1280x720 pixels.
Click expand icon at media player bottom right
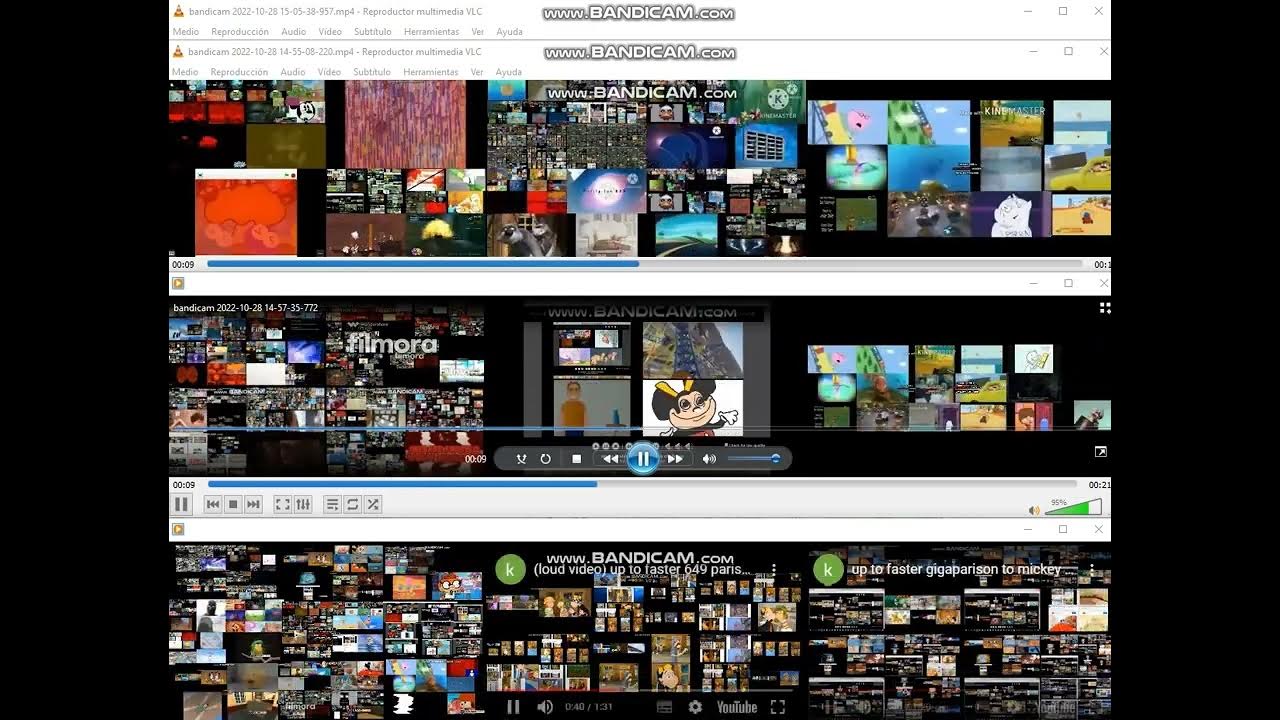point(1101,452)
